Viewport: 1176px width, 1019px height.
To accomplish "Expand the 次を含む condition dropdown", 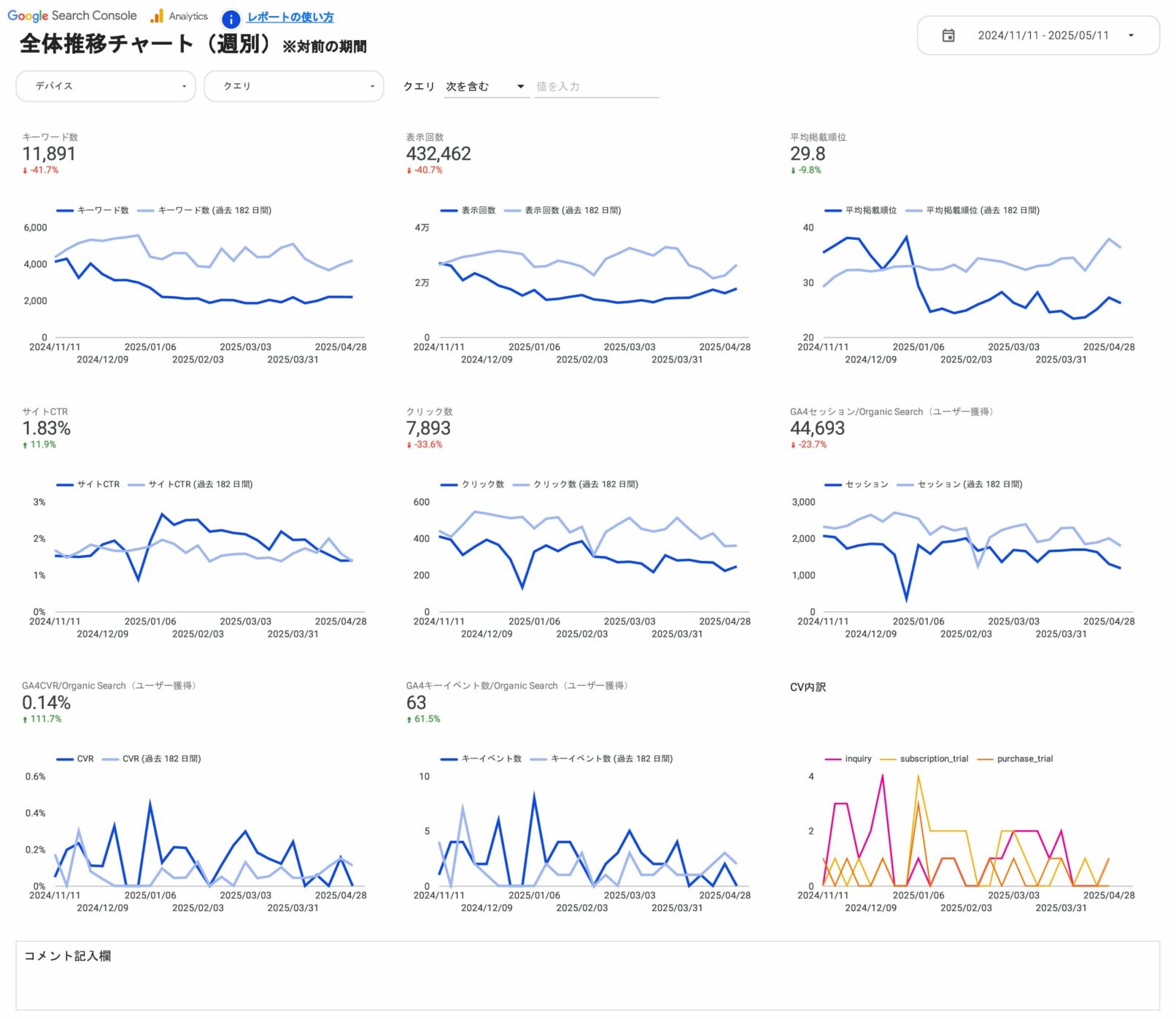I will click(x=485, y=87).
